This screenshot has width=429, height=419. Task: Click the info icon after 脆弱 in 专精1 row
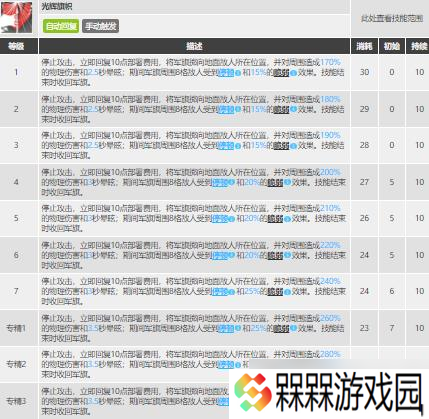coord(293,328)
